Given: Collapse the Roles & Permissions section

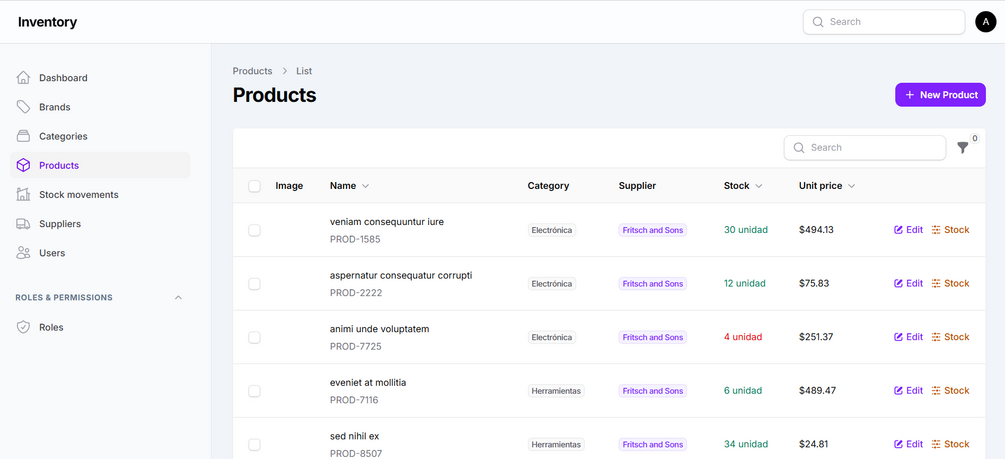Looking at the screenshot, I should pos(179,297).
